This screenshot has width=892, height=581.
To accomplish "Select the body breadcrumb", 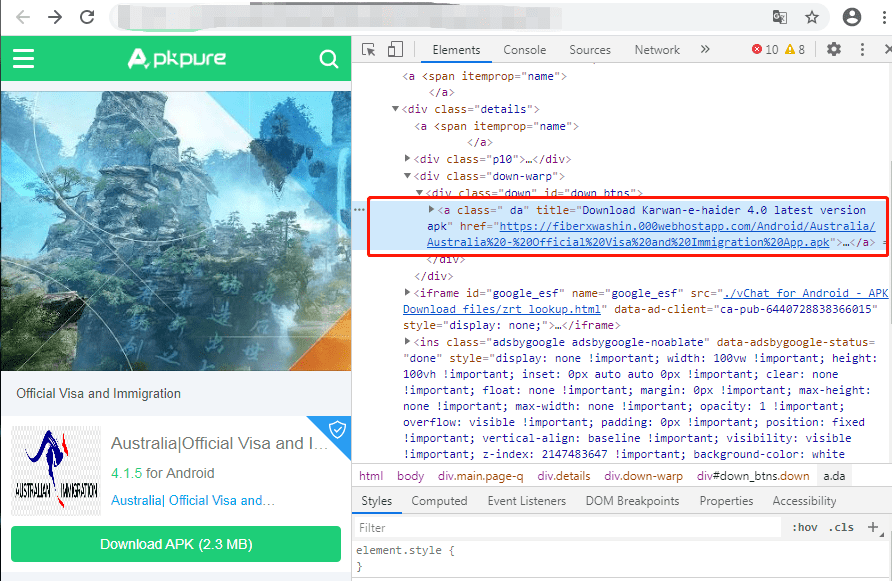I will 411,476.
